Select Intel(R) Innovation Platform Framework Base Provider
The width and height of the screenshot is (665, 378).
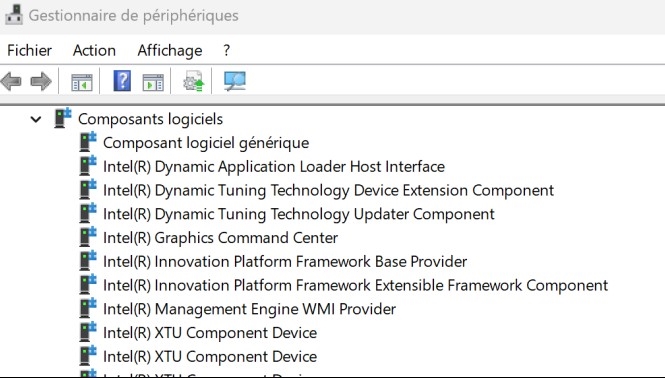tap(285, 262)
